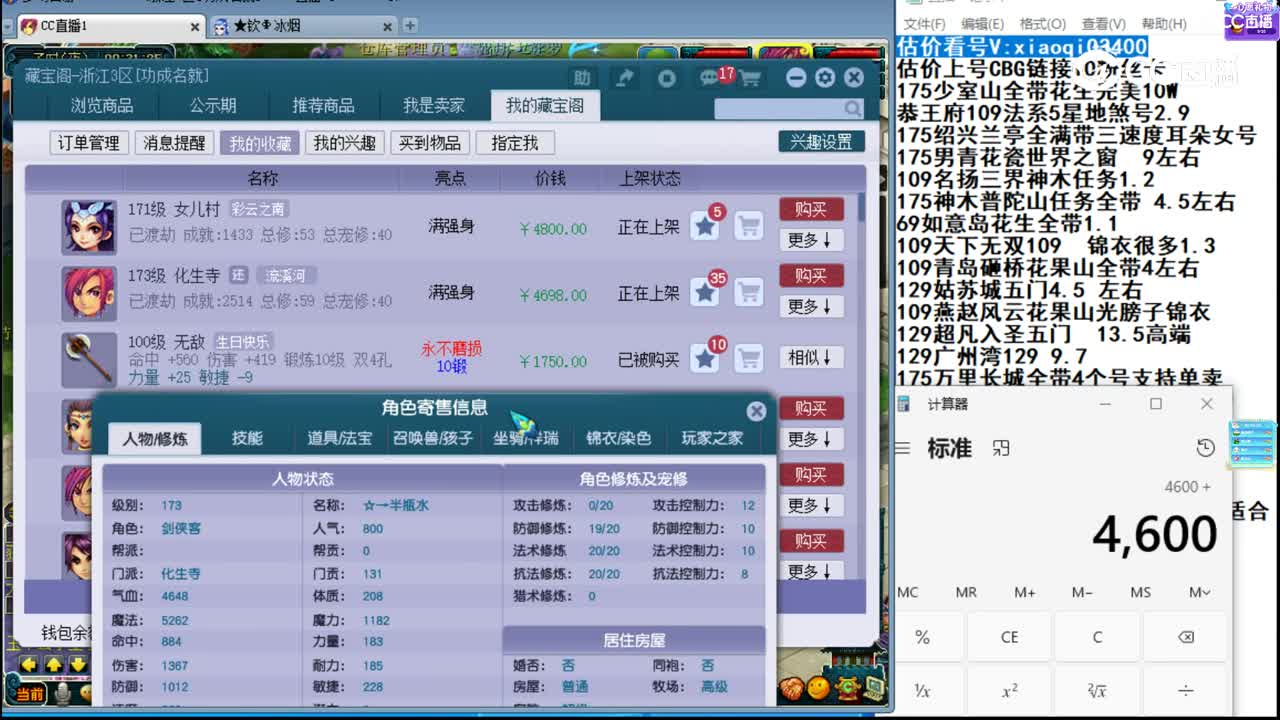This screenshot has height=720, width=1280.
Task: Open the 技能 tab in character info
Action: tap(247, 438)
